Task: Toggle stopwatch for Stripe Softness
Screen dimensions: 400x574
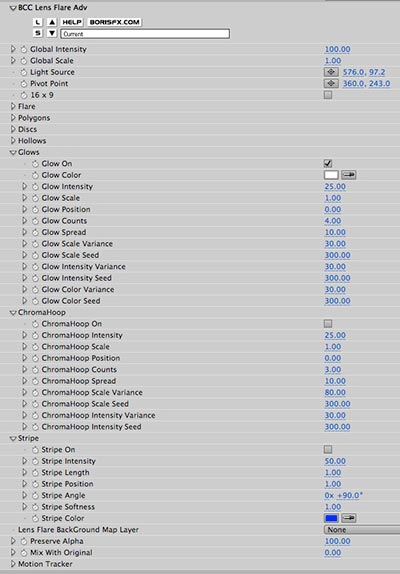Action: click(x=35, y=507)
